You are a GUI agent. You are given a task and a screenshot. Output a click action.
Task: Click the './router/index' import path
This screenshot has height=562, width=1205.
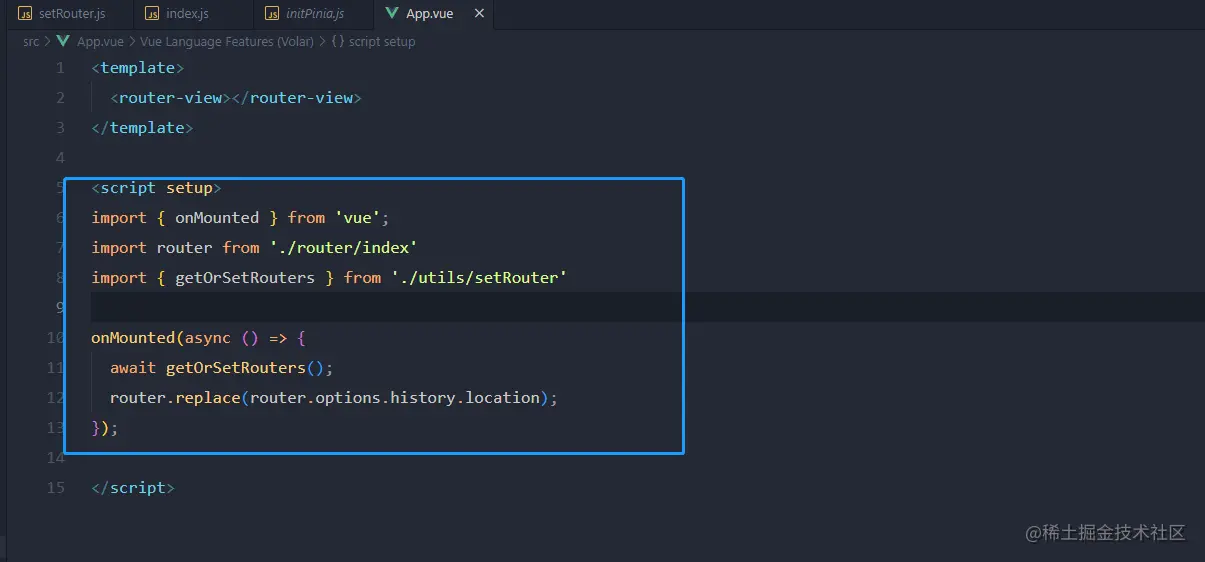pyautogui.click(x=343, y=247)
